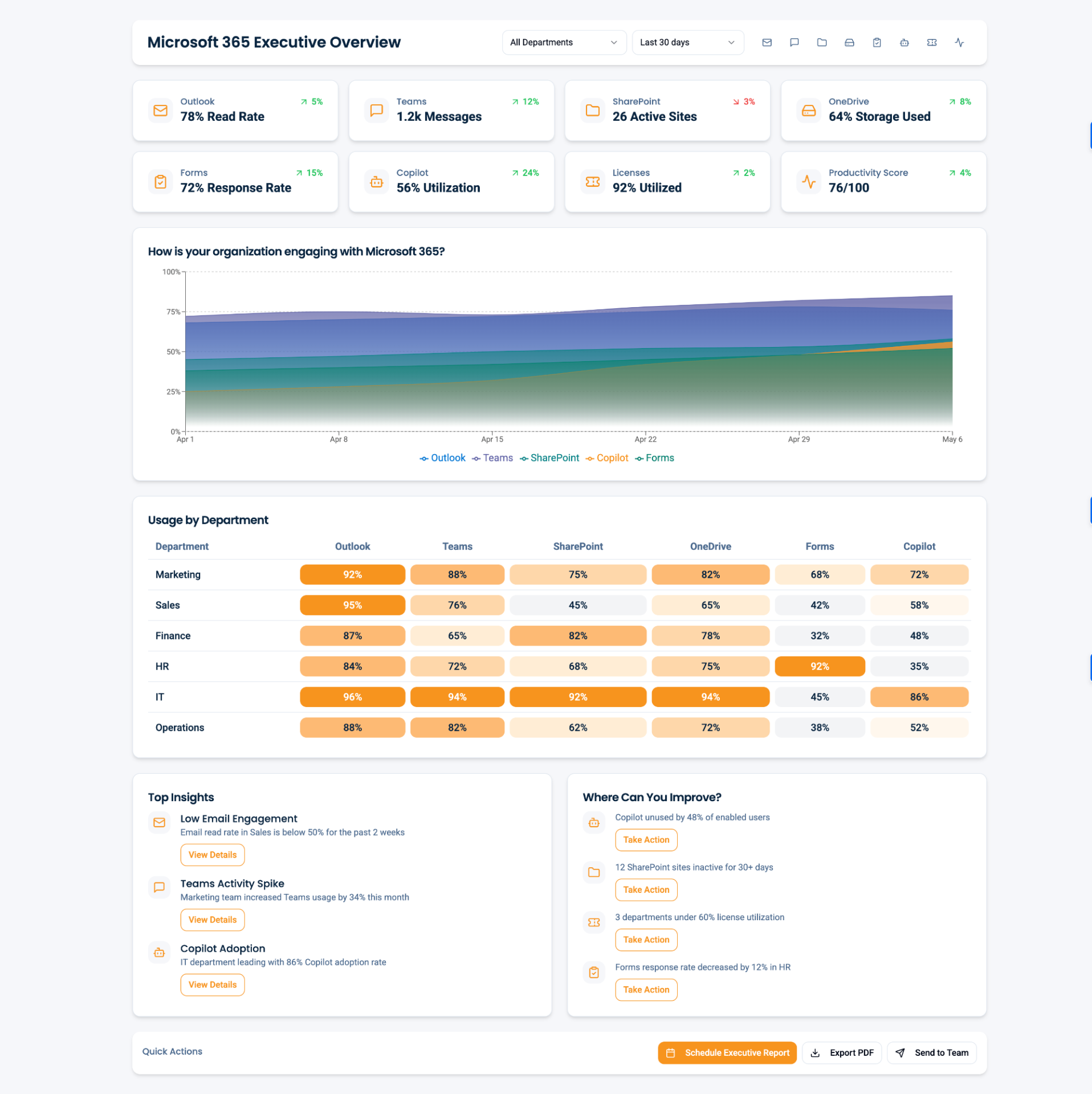Expand the Last 30 days dropdown
Image resolution: width=1092 pixels, height=1094 pixels.
pyautogui.click(x=687, y=43)
